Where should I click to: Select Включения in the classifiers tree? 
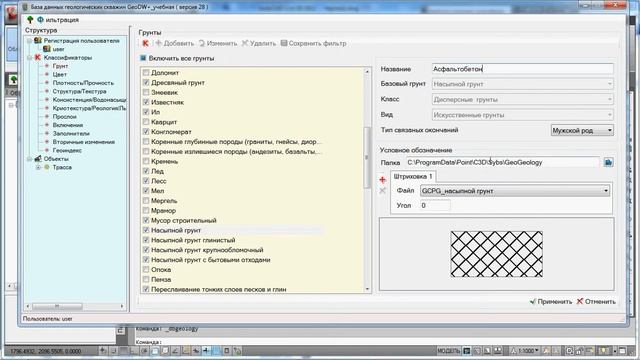67,125
